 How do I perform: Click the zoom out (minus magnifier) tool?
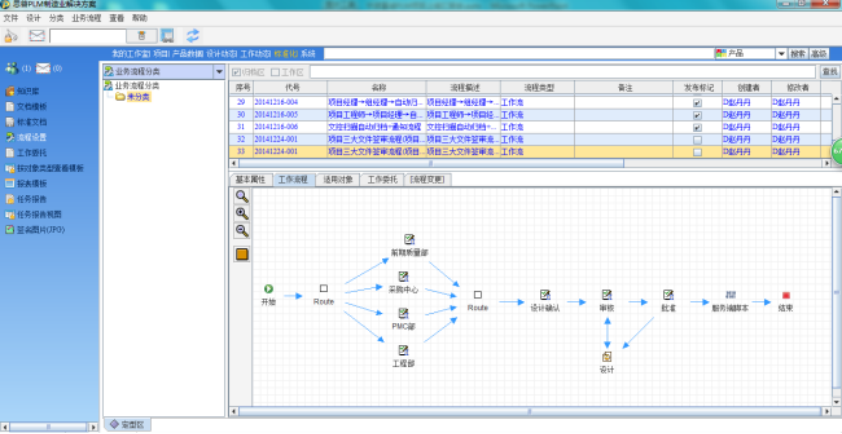pos(242,231)
